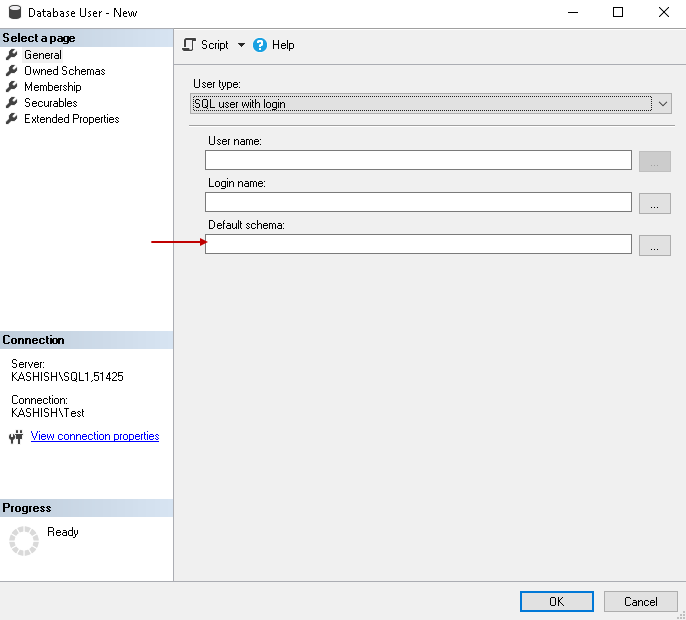Click View connection properties link
The image size is (686, 620).
pos(95,436)
